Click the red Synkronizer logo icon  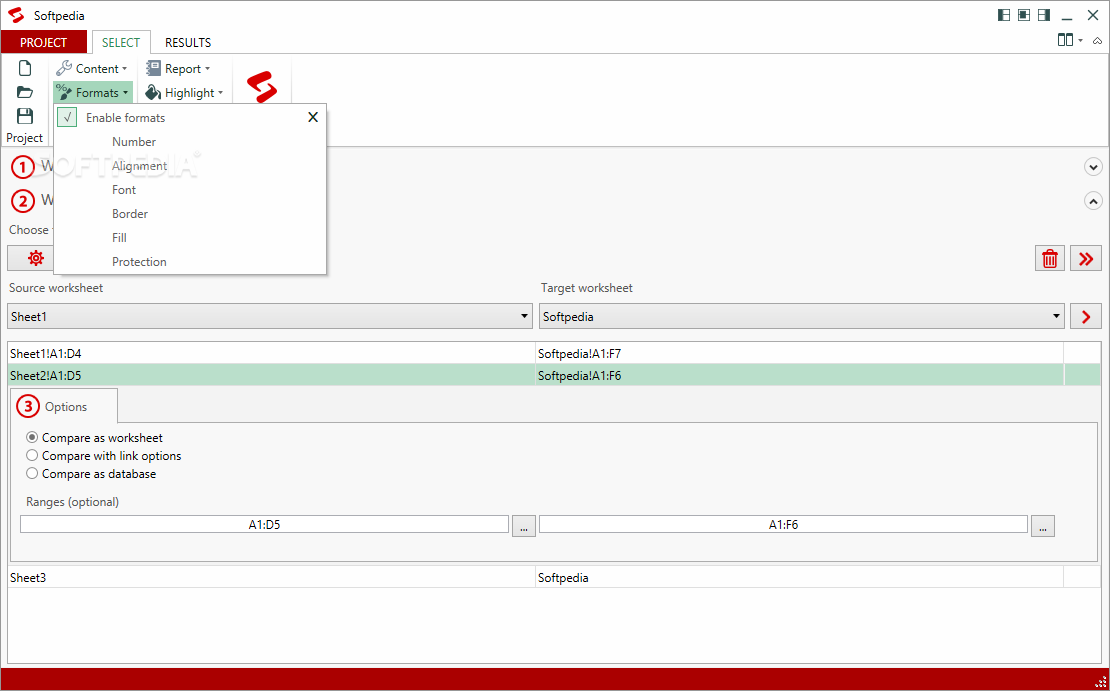coord(261,88)
